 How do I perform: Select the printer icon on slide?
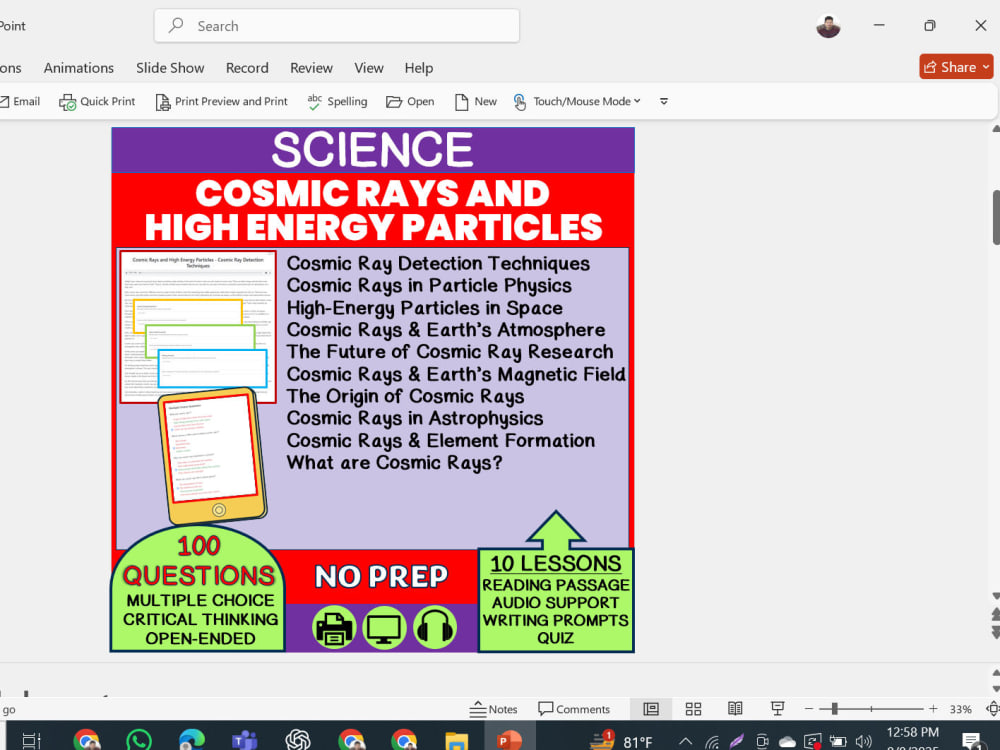(334, 628)
